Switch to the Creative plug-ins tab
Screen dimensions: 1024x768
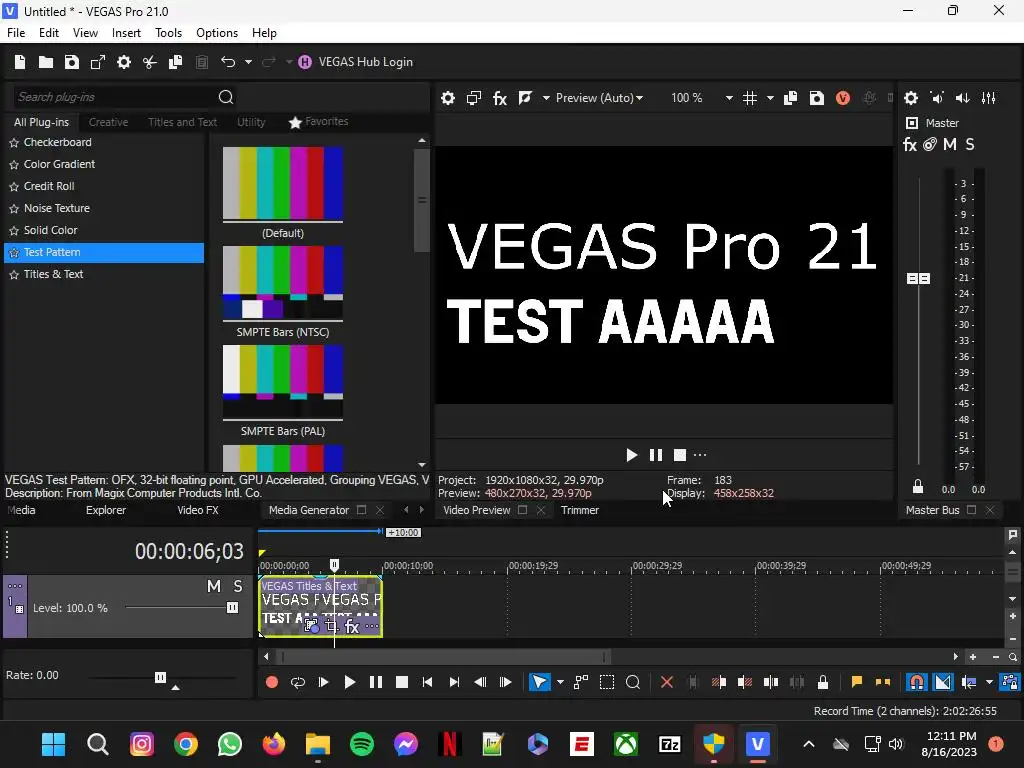(108, 122)
